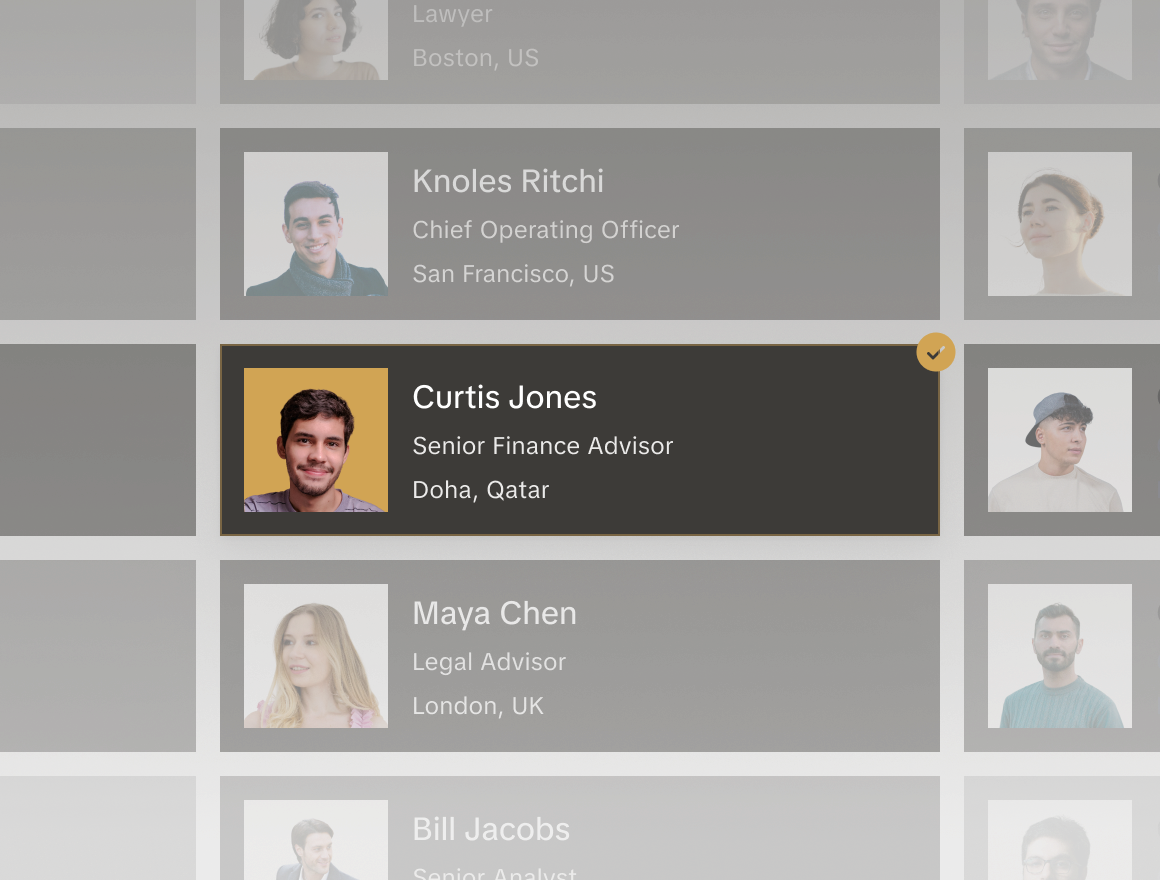The height and width of the screenshot is (880, 1160).
Task: Click the Lawyer from Boston card
Action: click(x=580, y=52)
